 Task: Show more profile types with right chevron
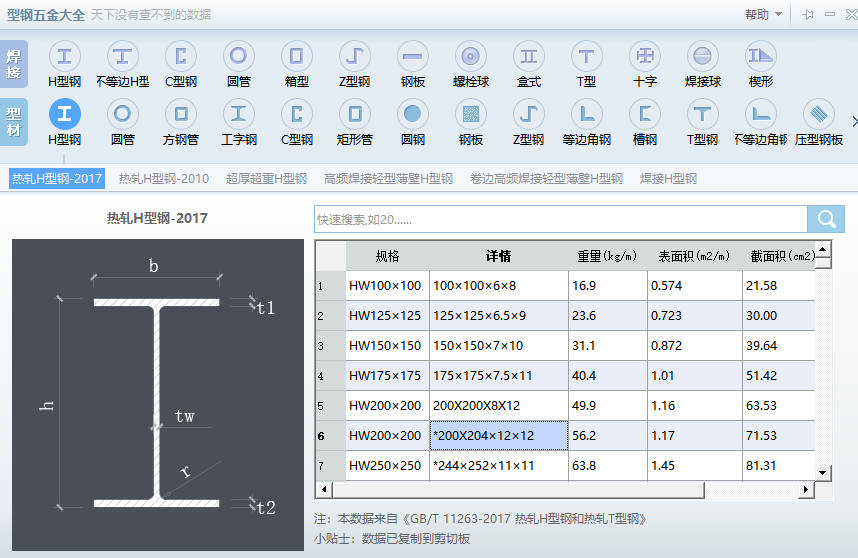(854, 121)
